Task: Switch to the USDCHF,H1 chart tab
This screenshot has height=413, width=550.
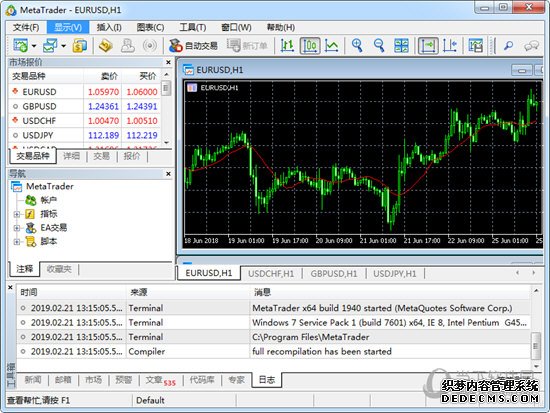Action: [x=271, y=273]
